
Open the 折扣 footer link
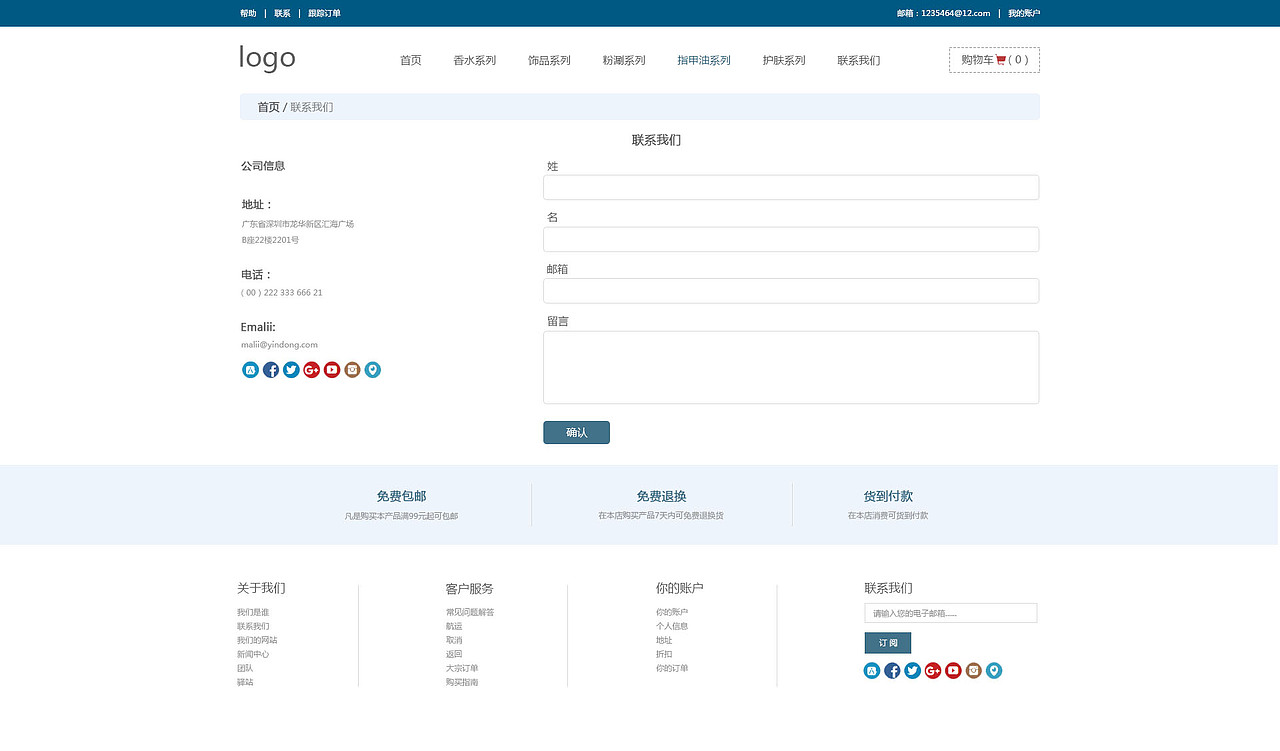click(664, 654)
